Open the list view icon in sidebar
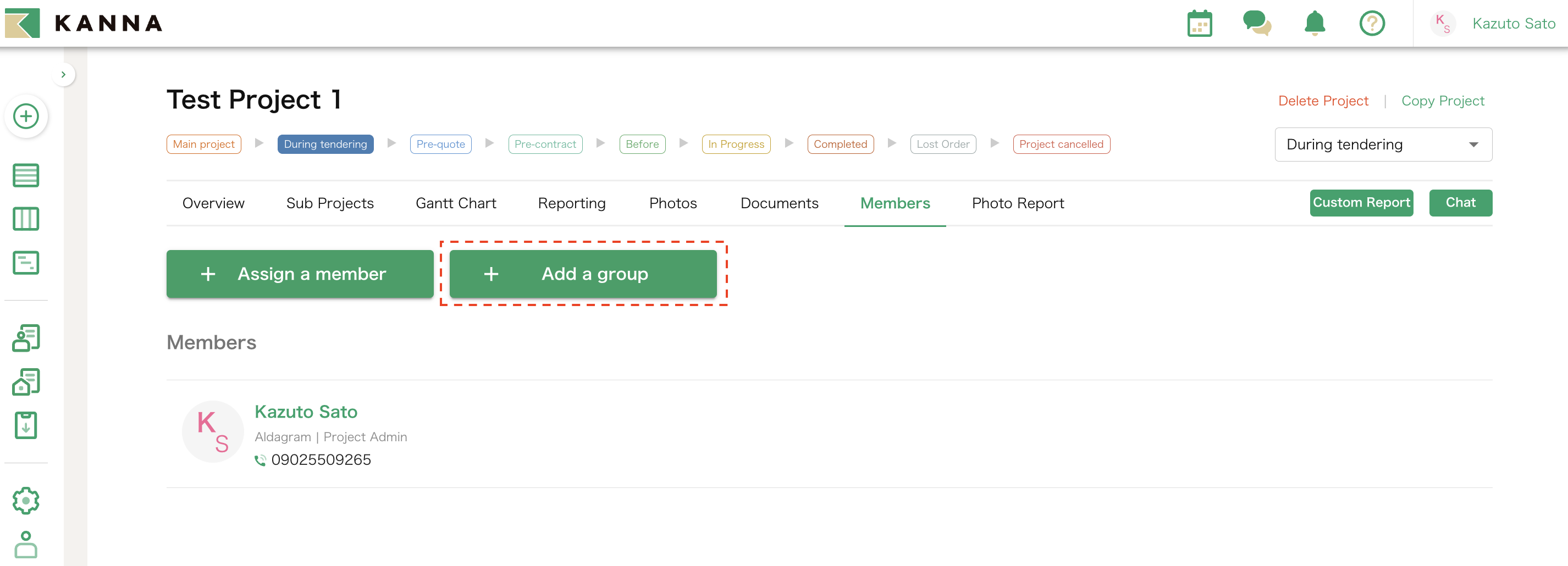This screenshot has height=566, width=1568. pyautogui.click(x=25, y=175)
